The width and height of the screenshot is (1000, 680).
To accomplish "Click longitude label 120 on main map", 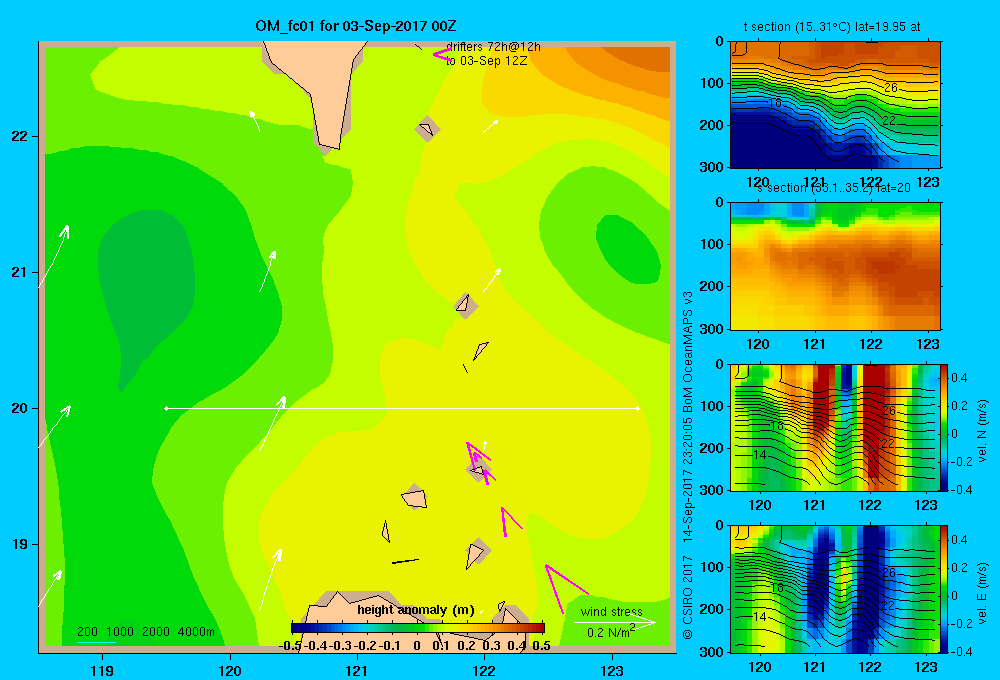I will pos(230,670).
